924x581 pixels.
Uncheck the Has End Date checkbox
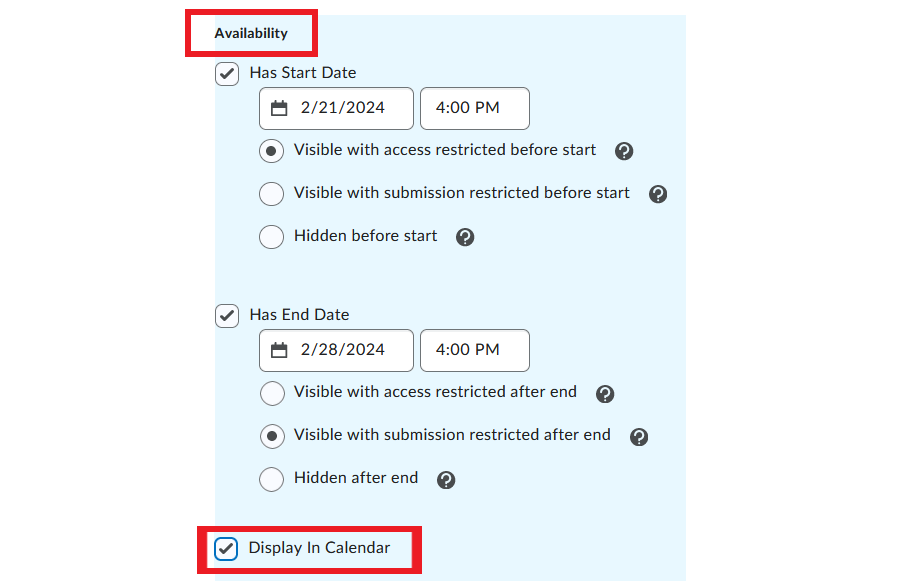[227, 316]
